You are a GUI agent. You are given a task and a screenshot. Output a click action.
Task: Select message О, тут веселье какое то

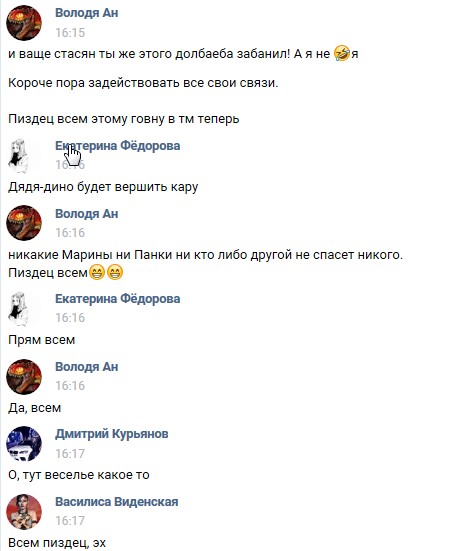[79, 475]
